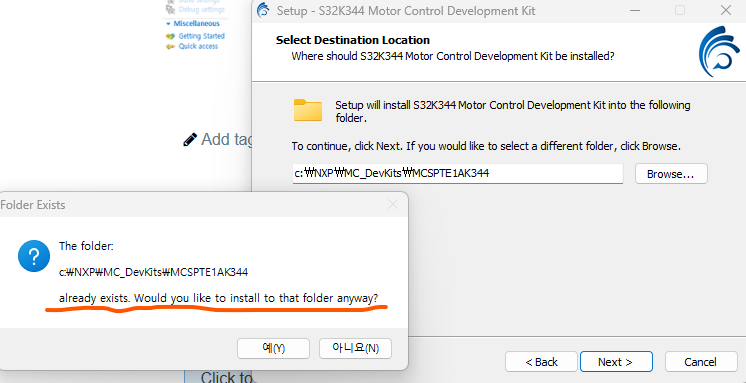Image resolution: width=746 pixels, height=383 pixels.
Task: Close the Setup window
Action: [x=726, y=10]
